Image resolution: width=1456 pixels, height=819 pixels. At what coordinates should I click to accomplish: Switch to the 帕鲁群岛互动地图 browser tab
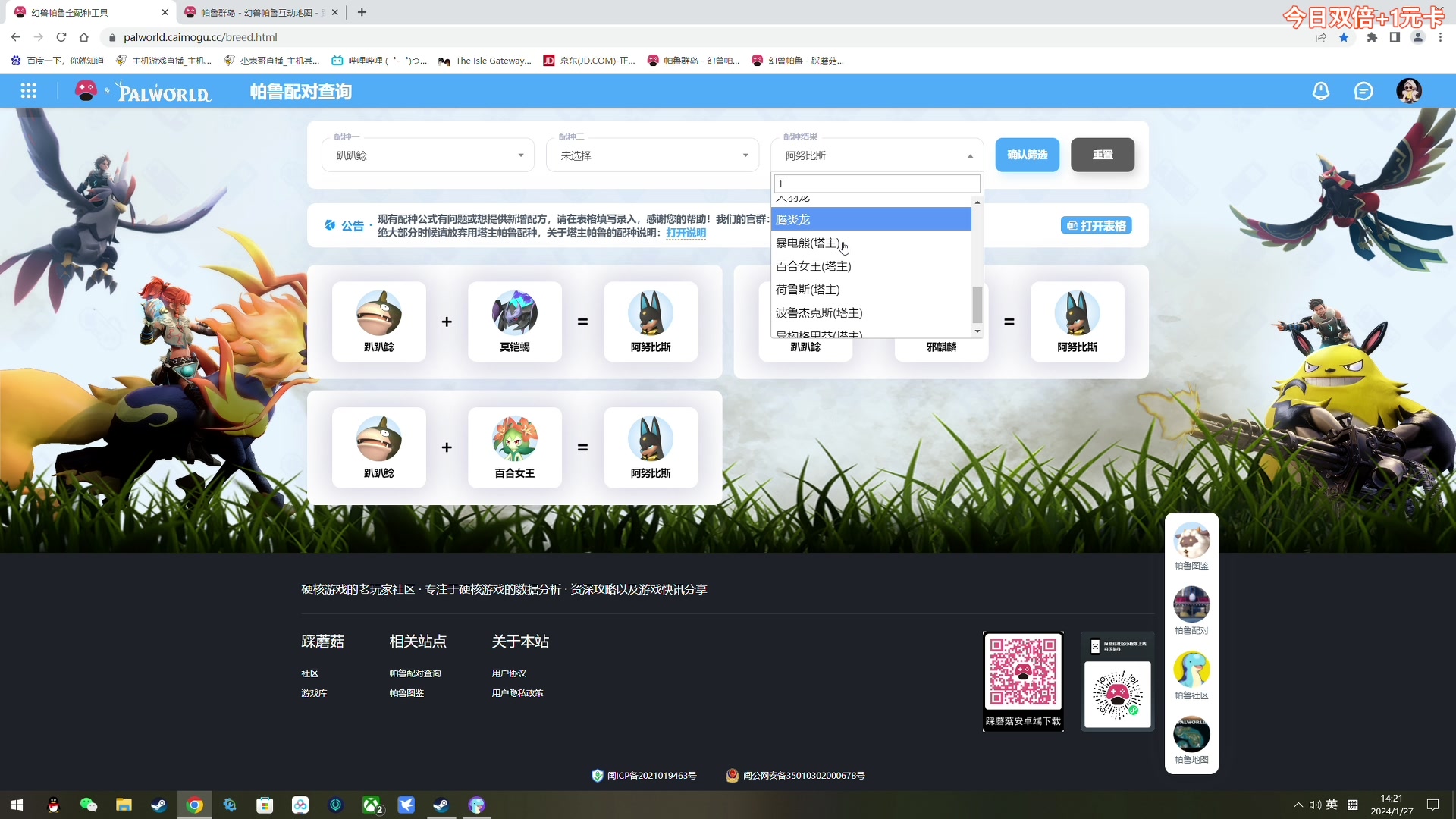pyautogui.click(x=258, y=12)
